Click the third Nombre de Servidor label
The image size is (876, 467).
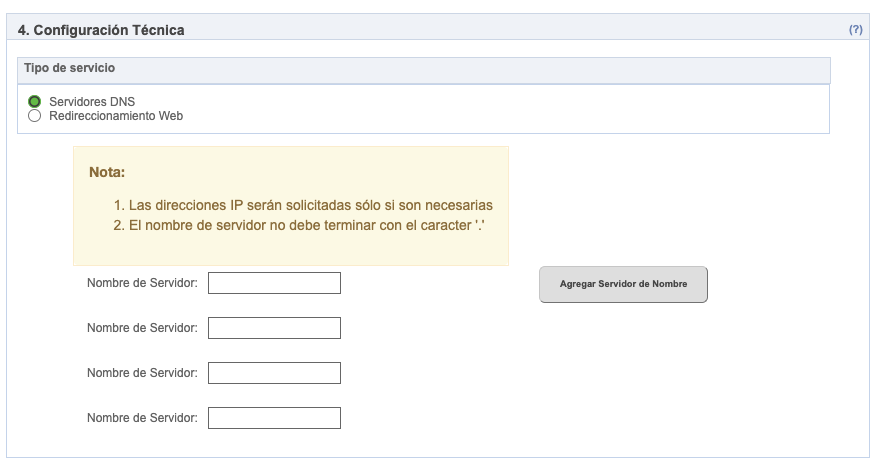click(142, 373)
